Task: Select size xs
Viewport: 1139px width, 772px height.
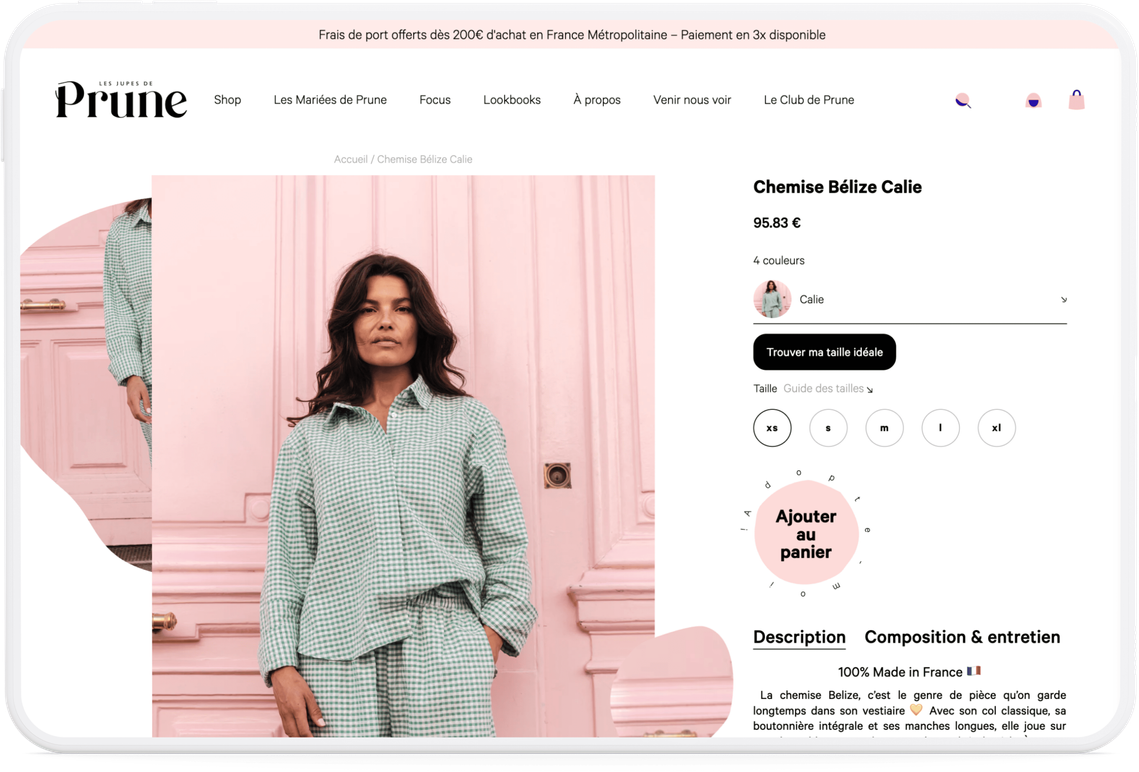Action: pyautogui.click(x=772, y=428)
